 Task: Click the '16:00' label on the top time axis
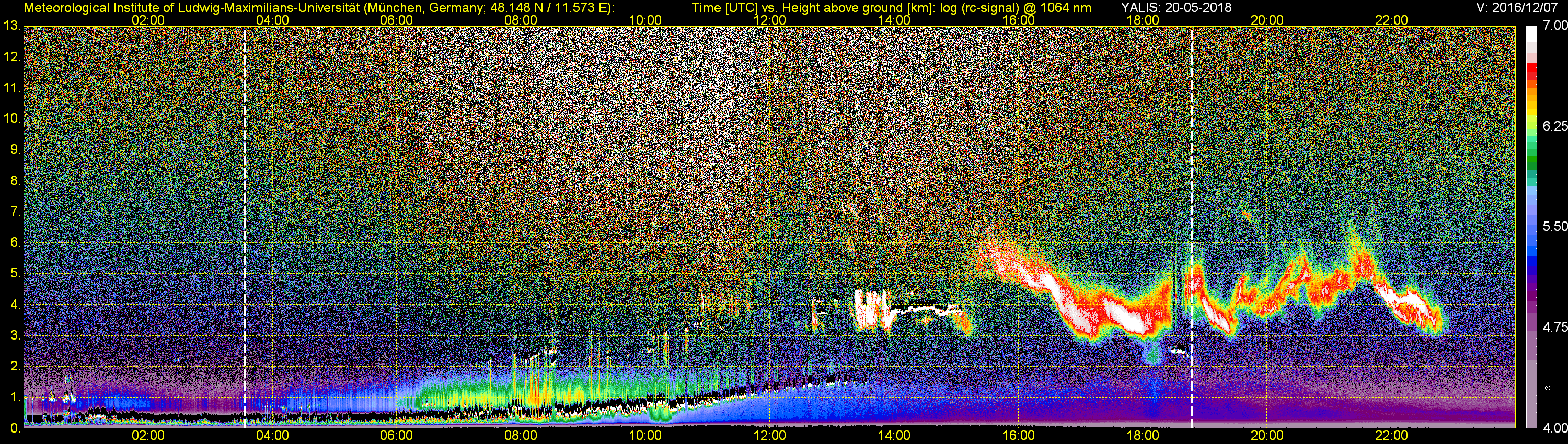pos(1018,20)
